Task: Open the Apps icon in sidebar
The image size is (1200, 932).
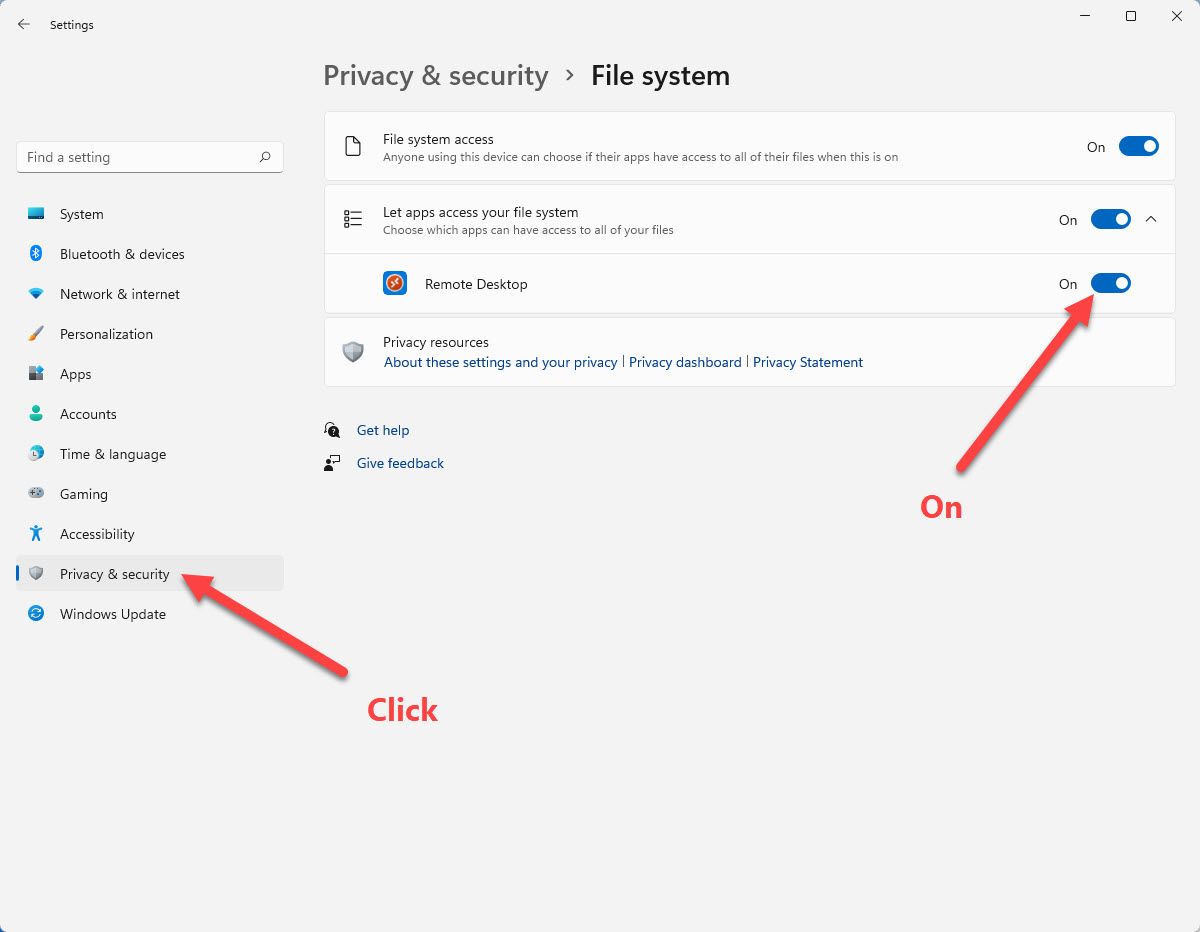Action: (x=36, y=374)
